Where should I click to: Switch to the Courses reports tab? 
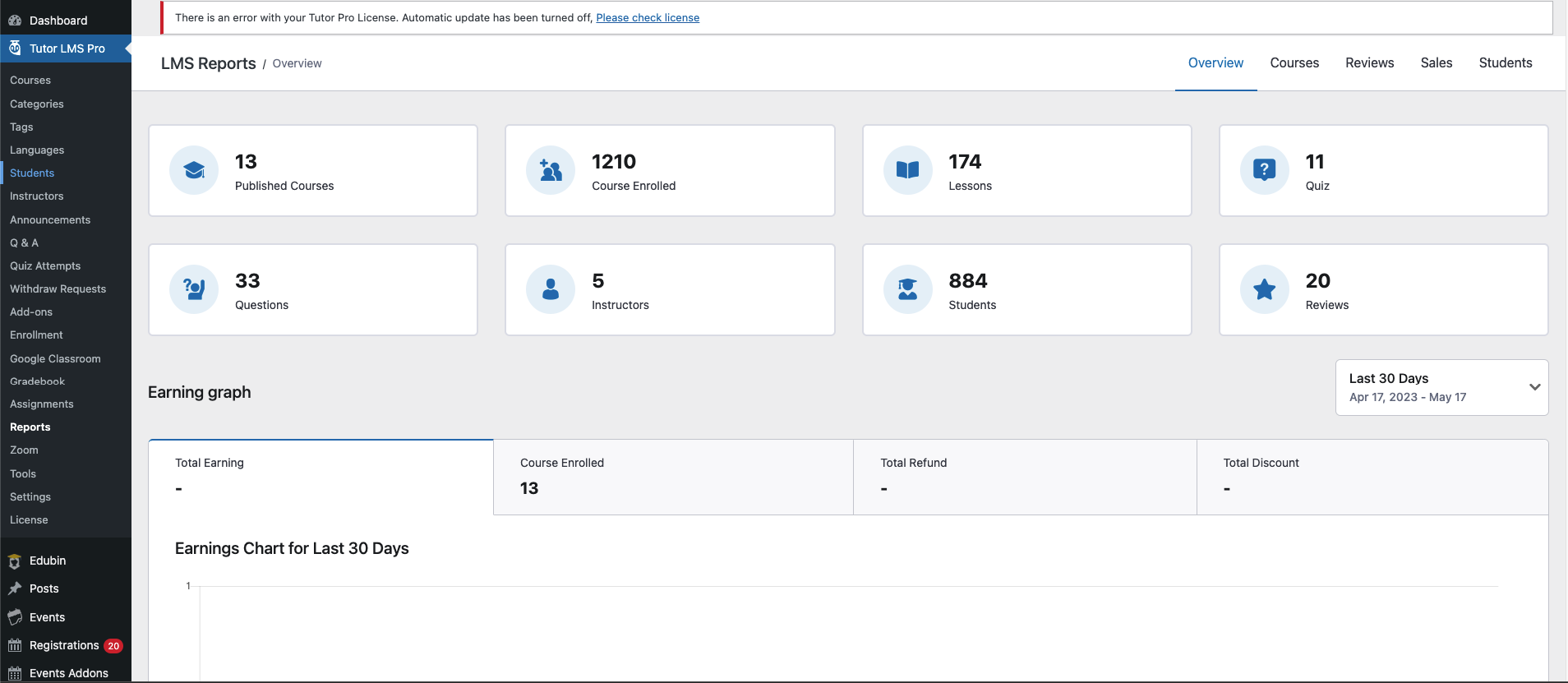tap(1294, 63)
